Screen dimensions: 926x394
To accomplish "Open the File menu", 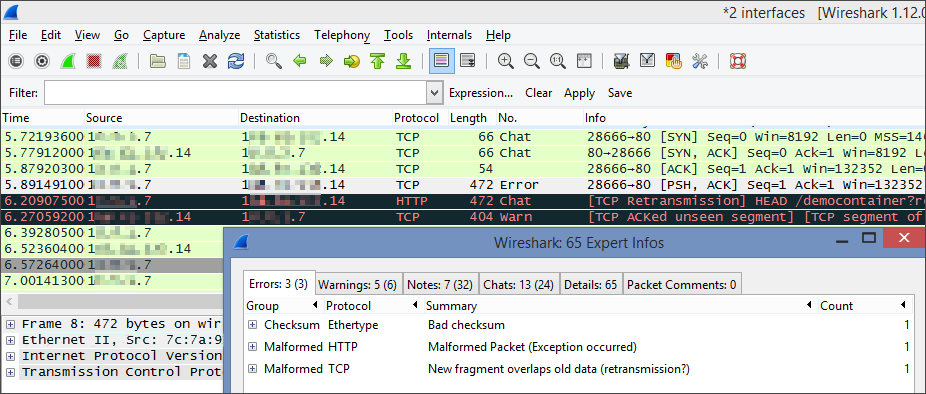I will point(18,35).
